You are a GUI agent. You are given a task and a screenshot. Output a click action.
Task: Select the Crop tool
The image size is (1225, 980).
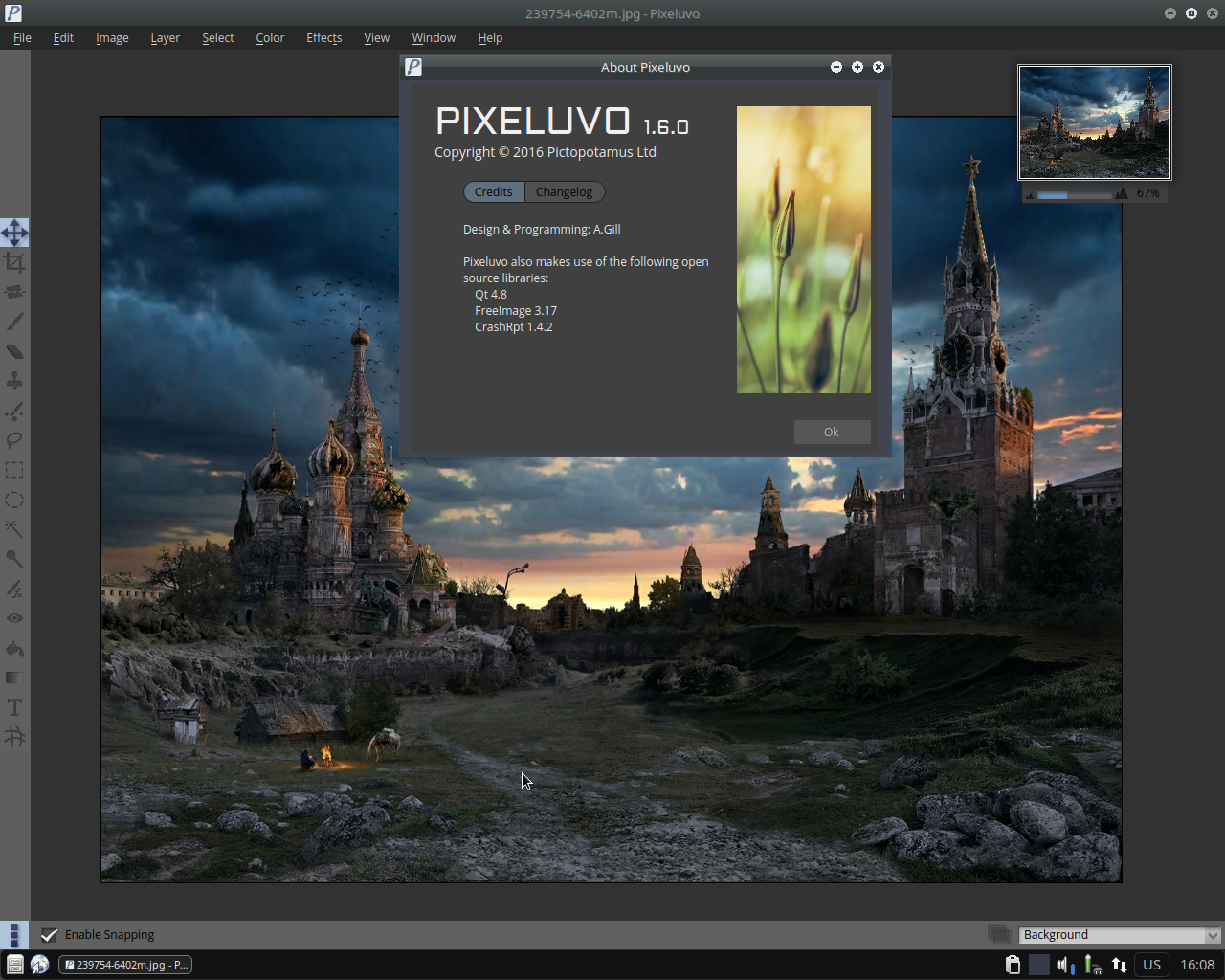[x=14, y=262]
